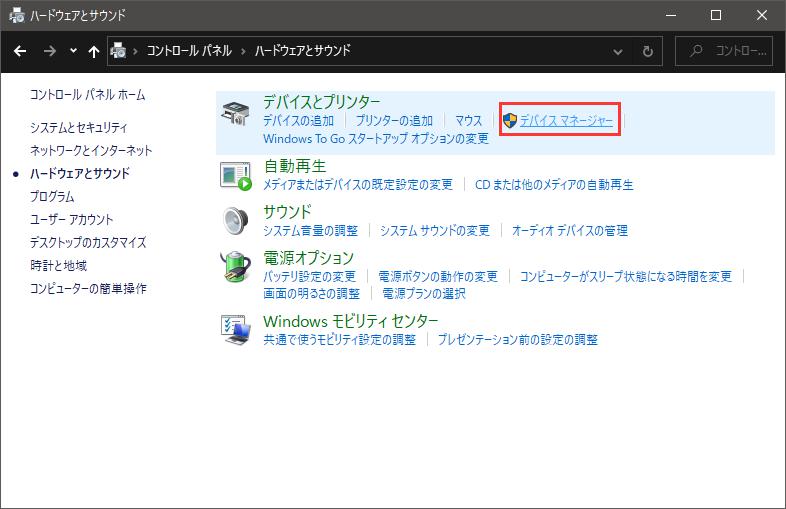
Task: Open プログラム category in sidebar
Action: point(52,197)
